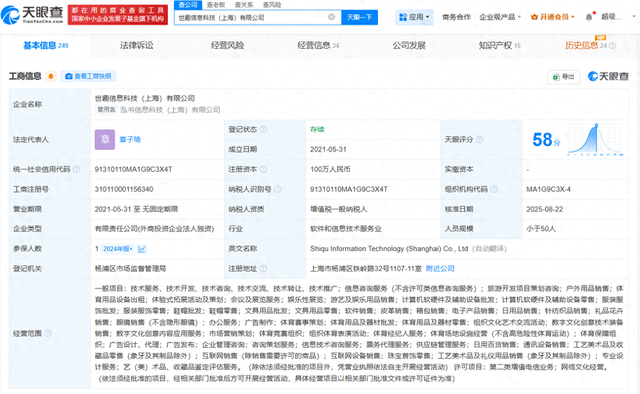
Task: Click help icon beside 纳税人识别号
Action: tap(278, 189)
